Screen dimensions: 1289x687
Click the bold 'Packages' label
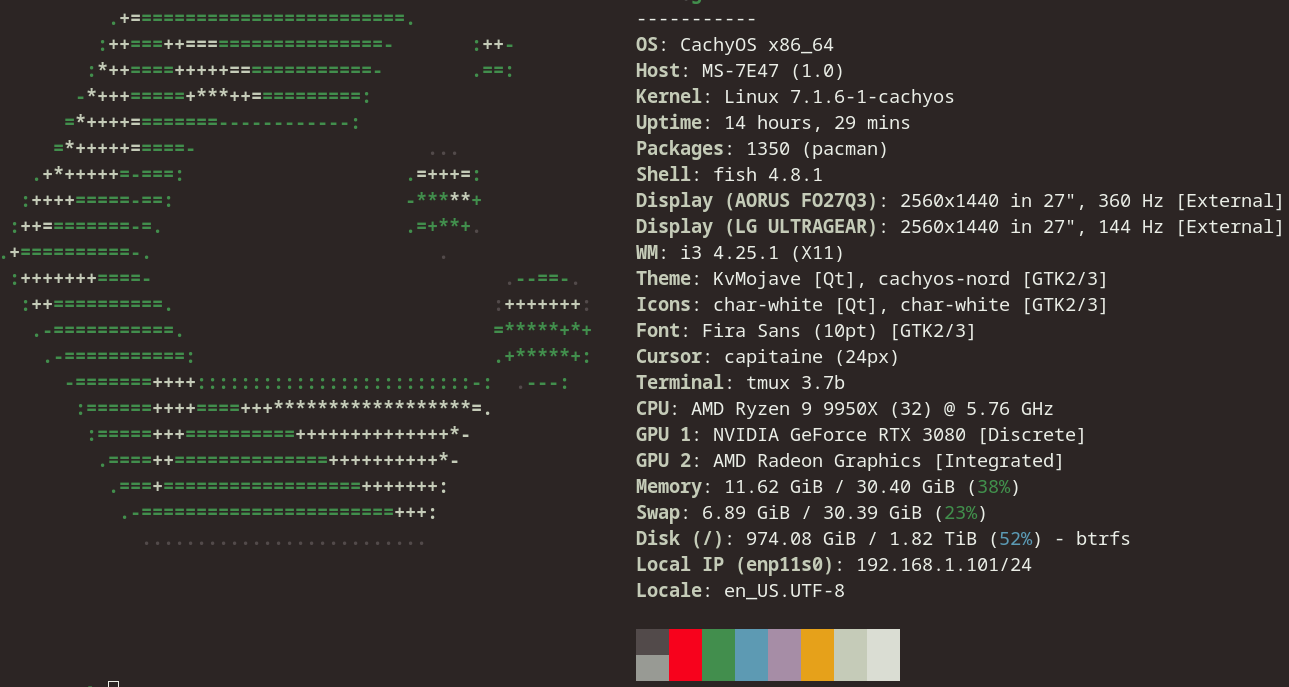[x=680, y=149]
